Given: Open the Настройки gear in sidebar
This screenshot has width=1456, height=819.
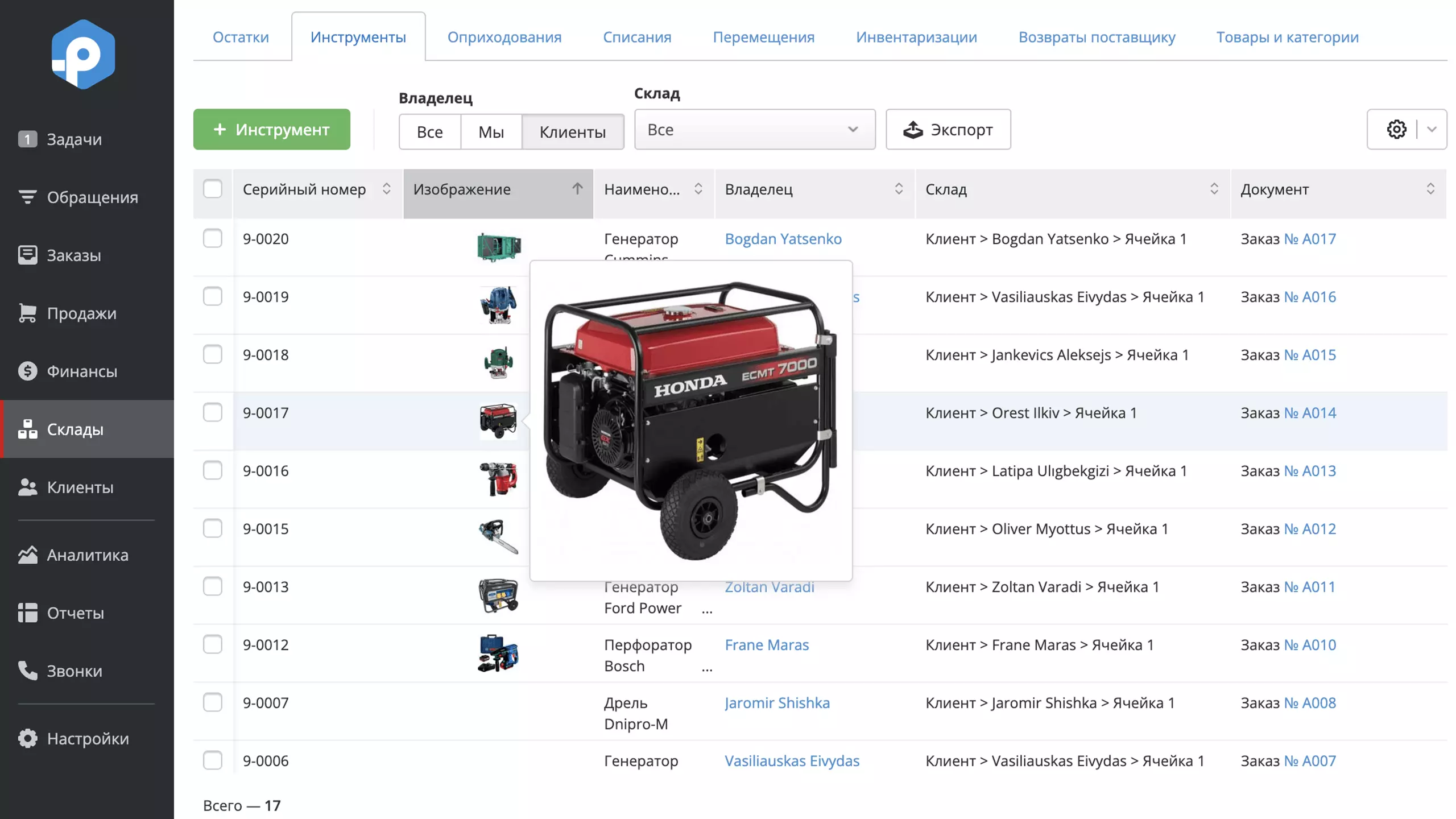Looking at the screenshot, I should 27,738.
